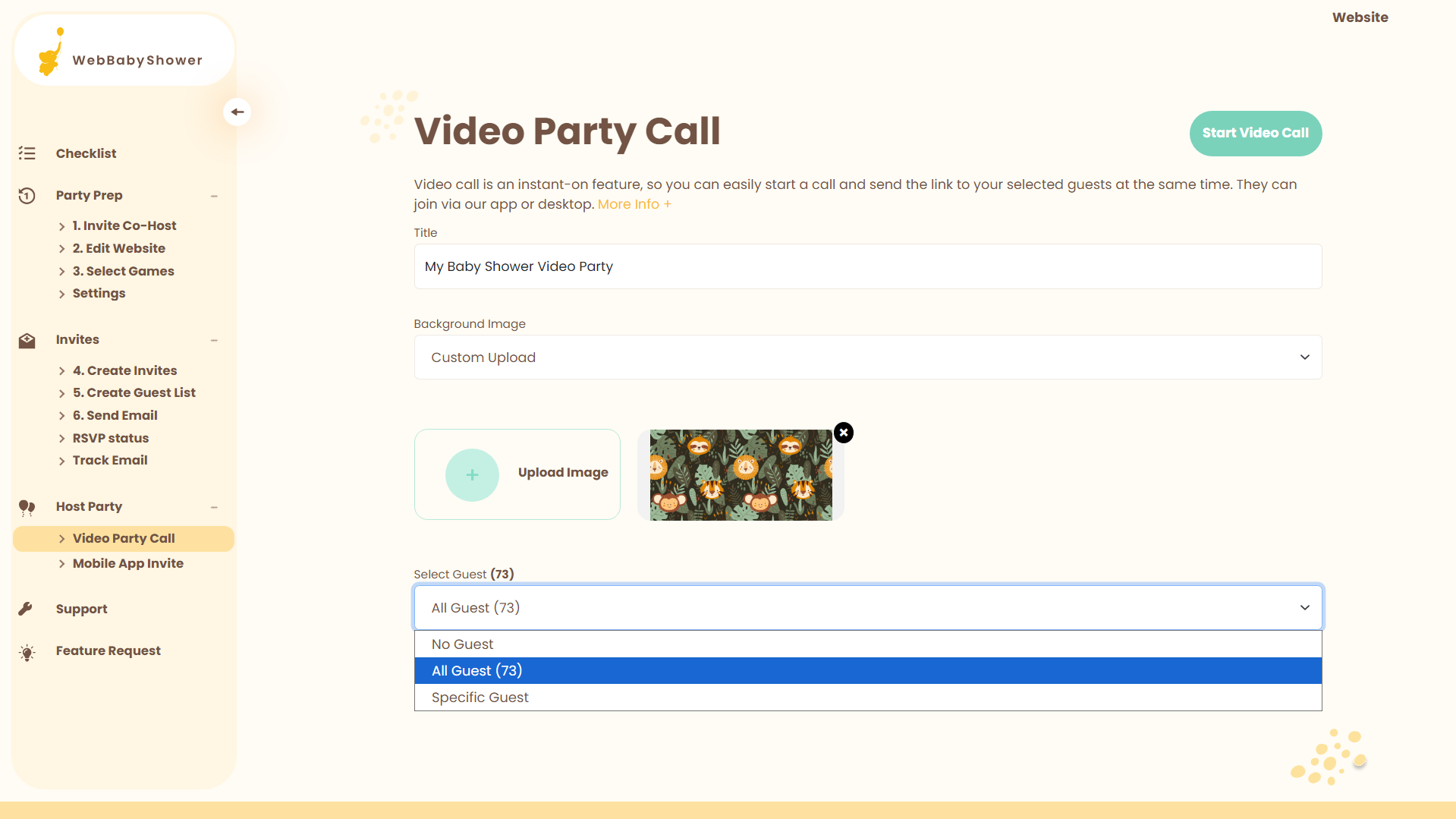This screenshot has width=1456, height=819.
Task: Collapse the Host Party section
Action: click(214, 507)
